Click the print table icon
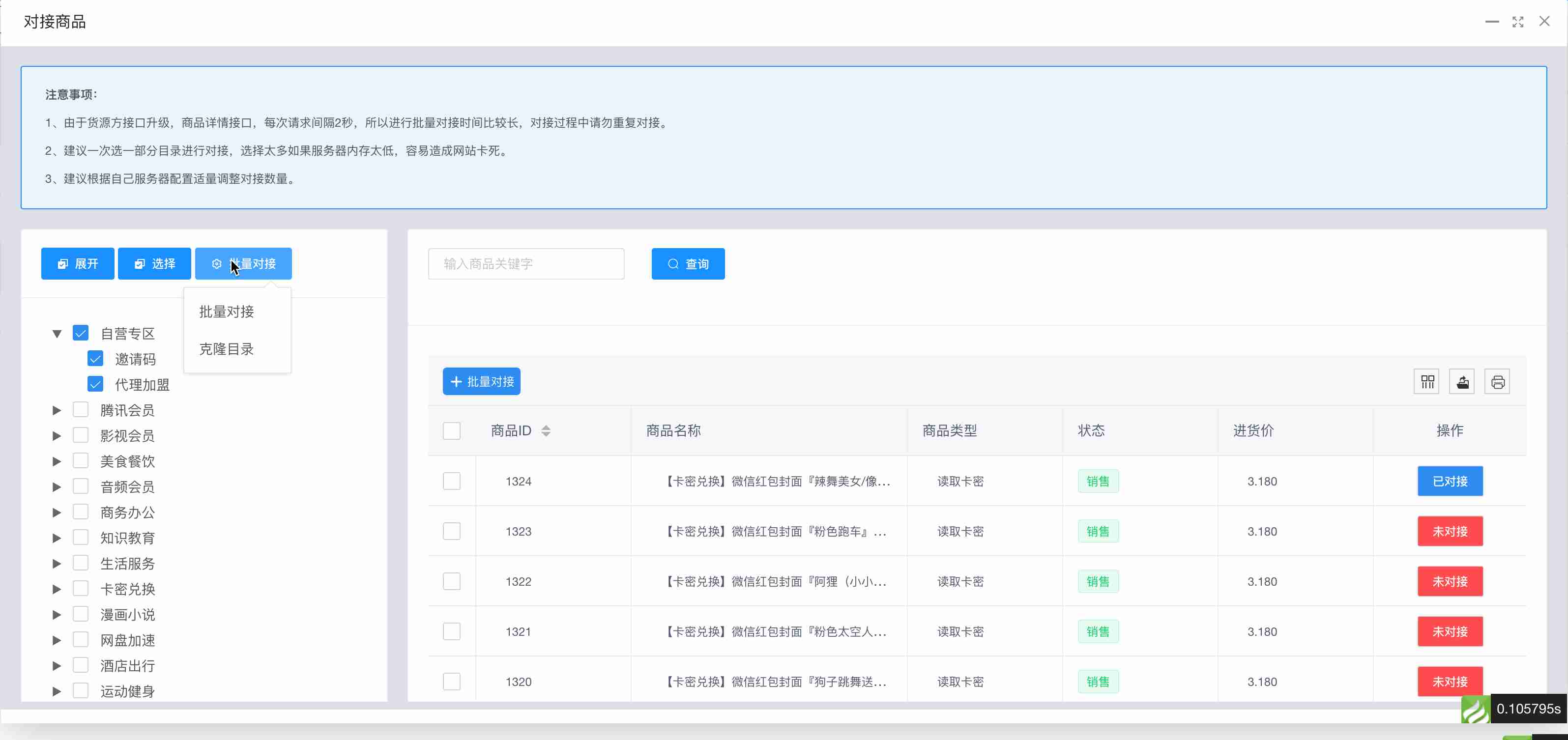The height and width of the screenshot is (740, 1568). coord(1497,382)
